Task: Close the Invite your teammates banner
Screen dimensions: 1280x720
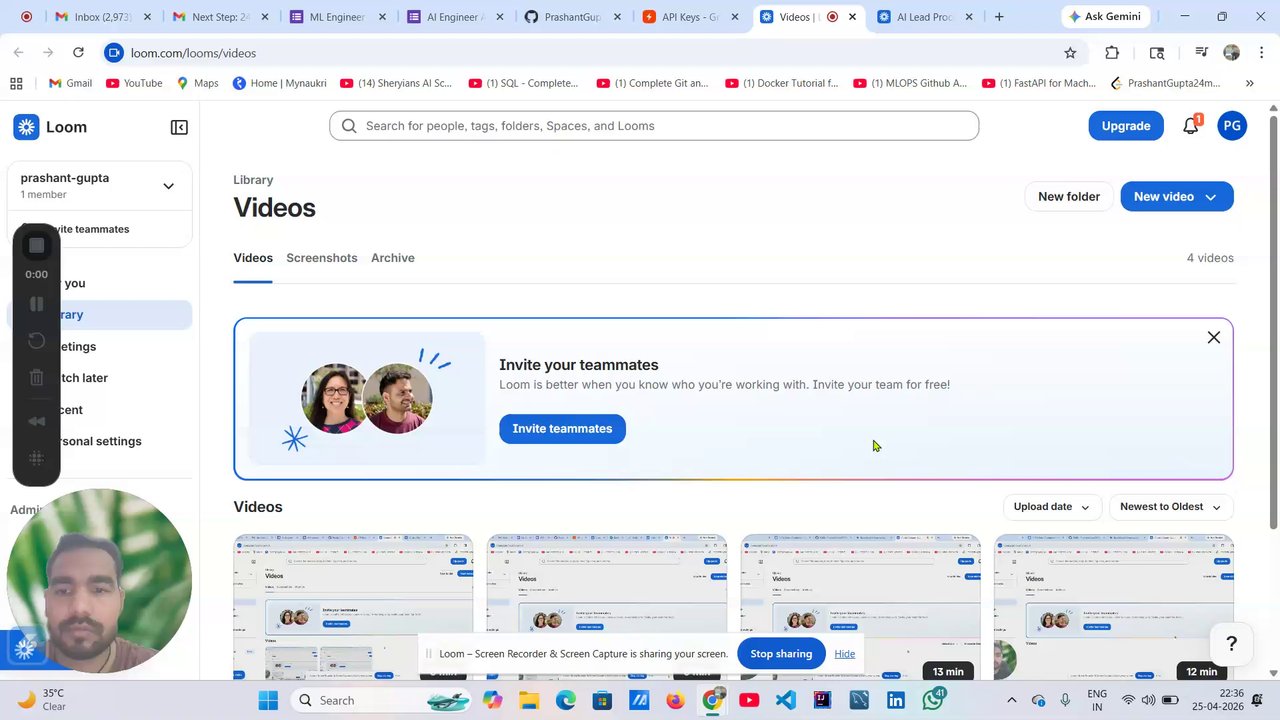Action: pos(1213,338)
